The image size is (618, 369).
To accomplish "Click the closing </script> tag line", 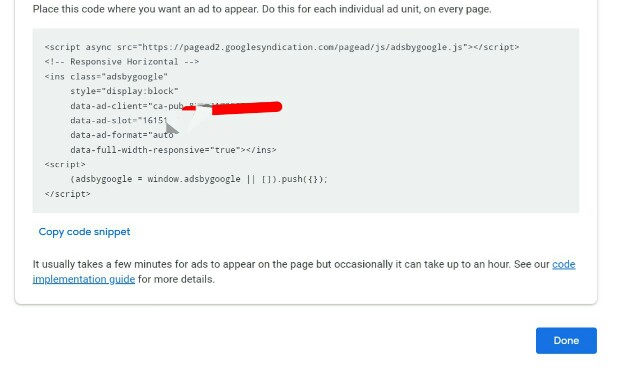I will pos(67,194).
